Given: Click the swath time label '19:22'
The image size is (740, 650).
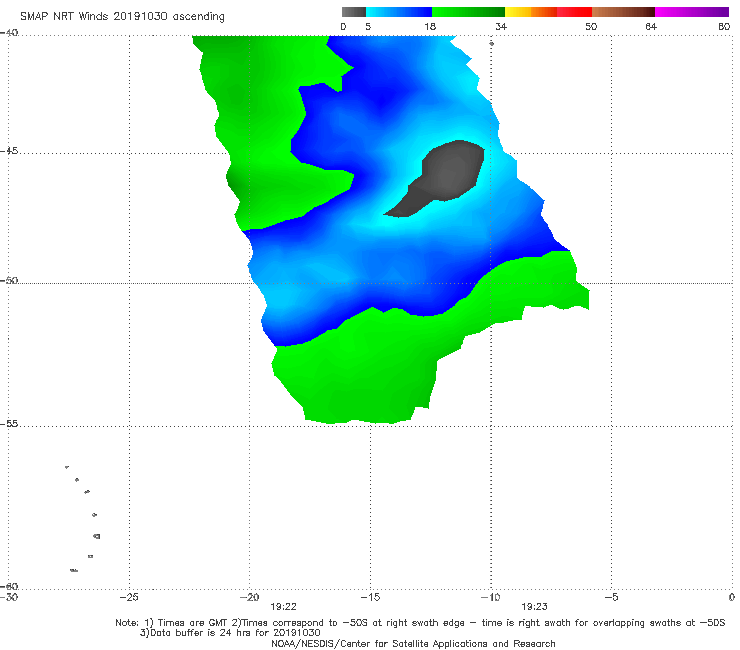Looking at the screenshot, I should [283, 607].
